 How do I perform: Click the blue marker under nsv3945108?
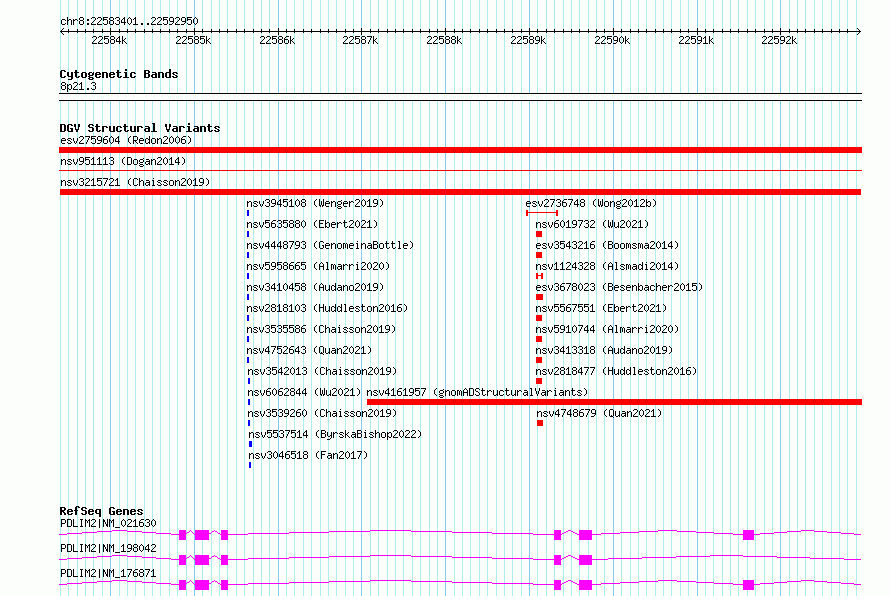click(x=248, y=213)
